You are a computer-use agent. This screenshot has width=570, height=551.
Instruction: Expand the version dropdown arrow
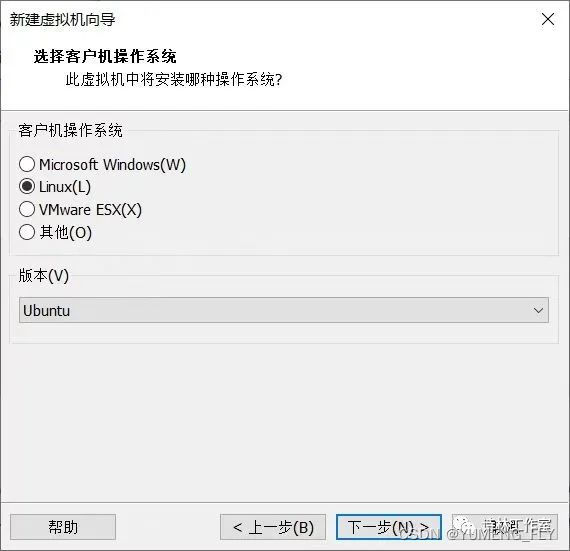pyautogui.click(x=538, y=310)
